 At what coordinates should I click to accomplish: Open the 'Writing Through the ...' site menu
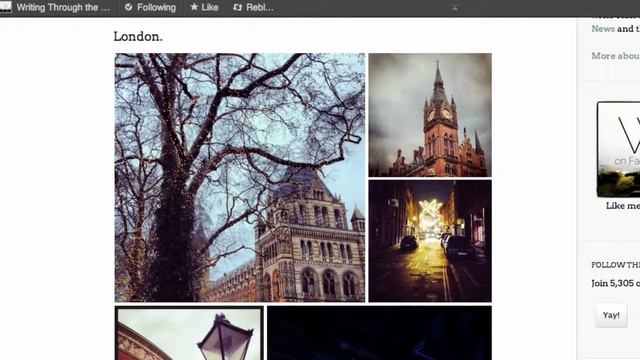[63, 7]
